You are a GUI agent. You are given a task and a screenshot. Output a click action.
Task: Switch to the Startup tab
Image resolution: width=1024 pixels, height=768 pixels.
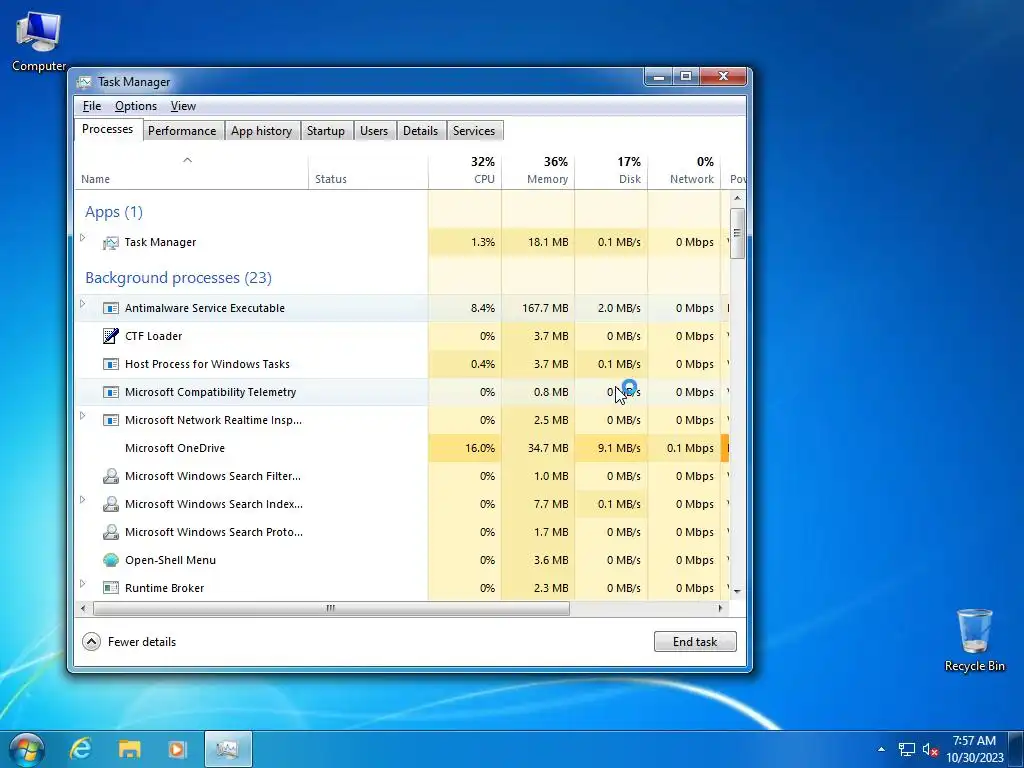pyautogui.click(x=326, y=131)
